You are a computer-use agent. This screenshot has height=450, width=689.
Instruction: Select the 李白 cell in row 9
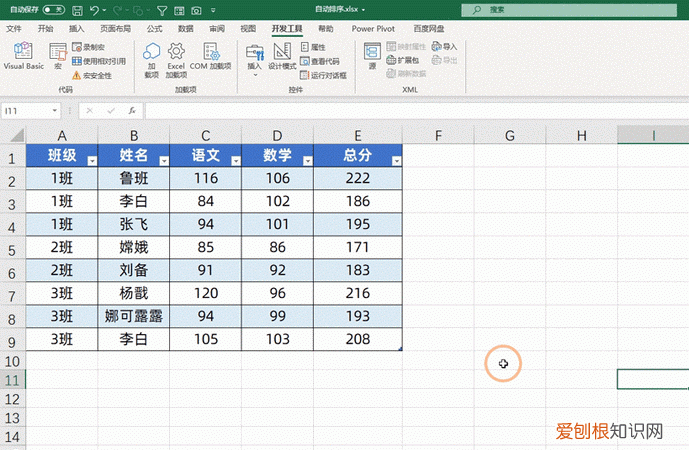pyautogui.click(x=134, y=339)
